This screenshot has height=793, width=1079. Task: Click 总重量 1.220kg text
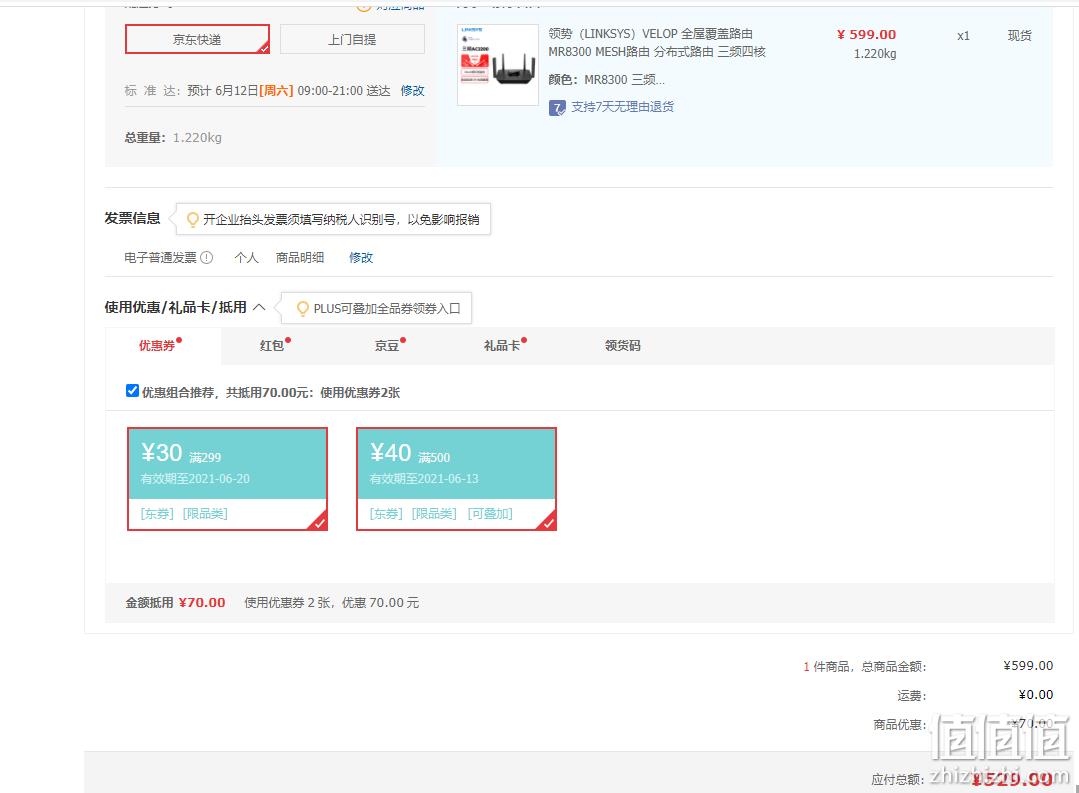(x=173, y=138)
